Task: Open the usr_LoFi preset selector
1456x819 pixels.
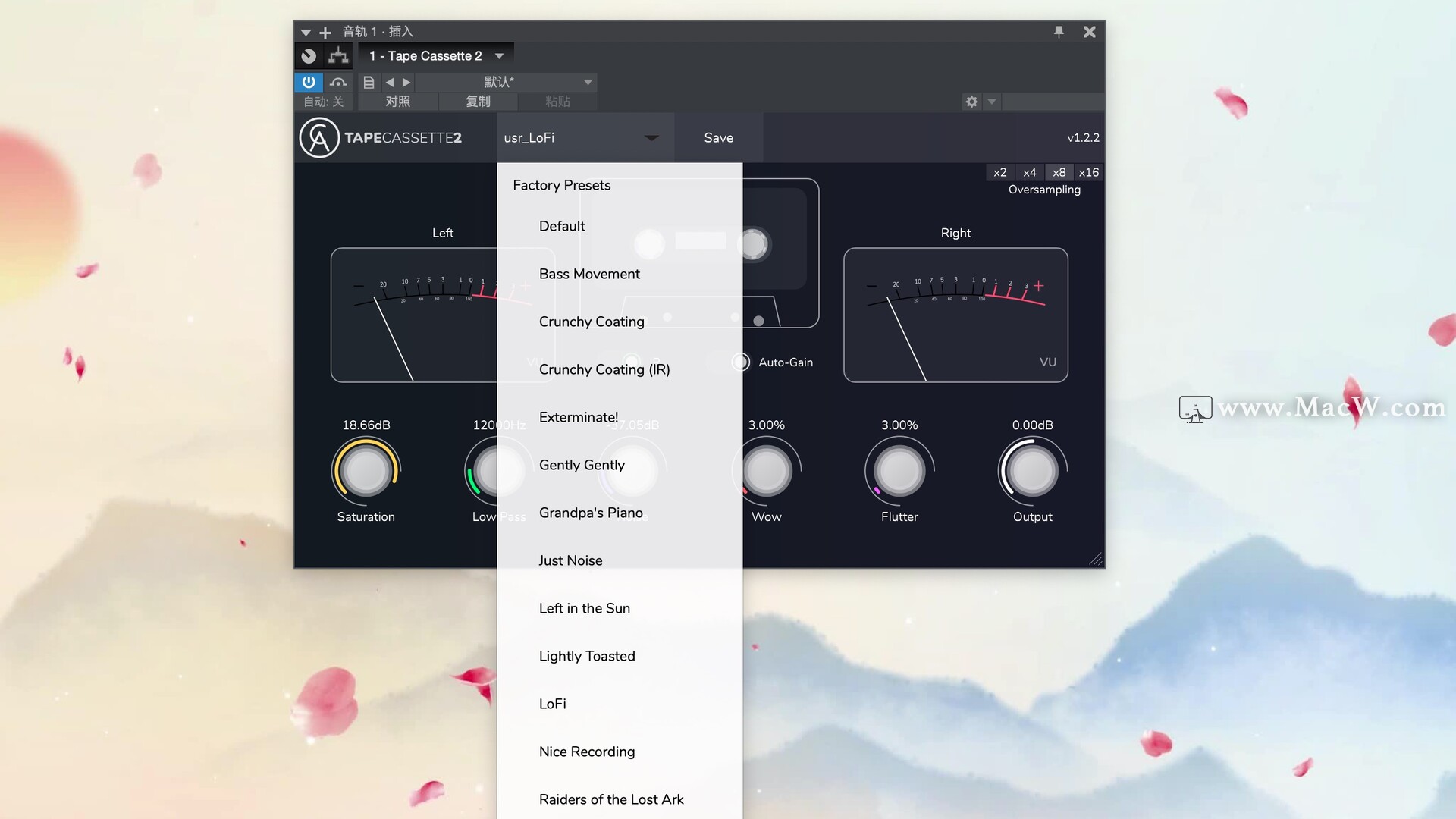Action: tap(584, 137)
